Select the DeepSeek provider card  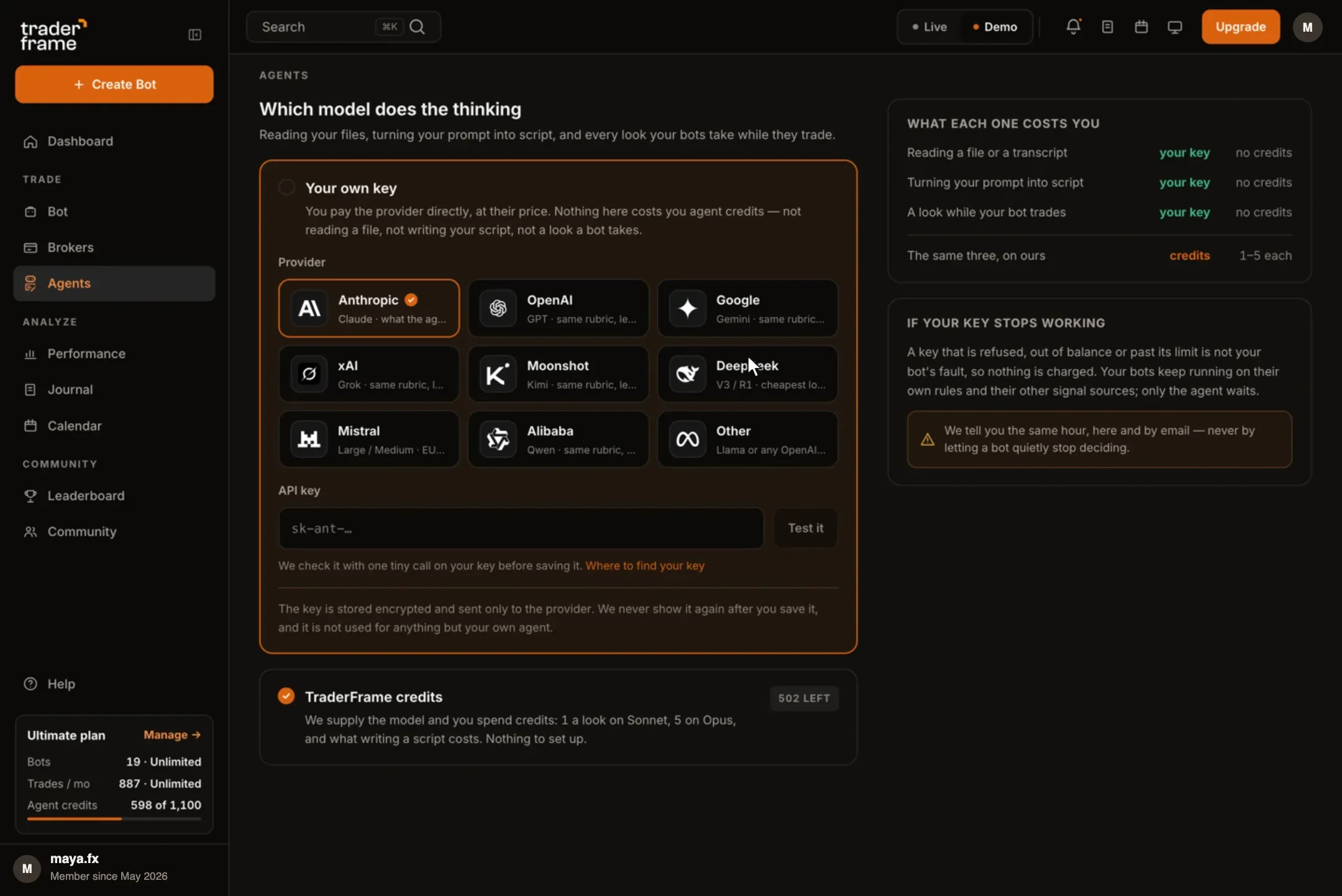pyautogui.click(x=747, y=374)
